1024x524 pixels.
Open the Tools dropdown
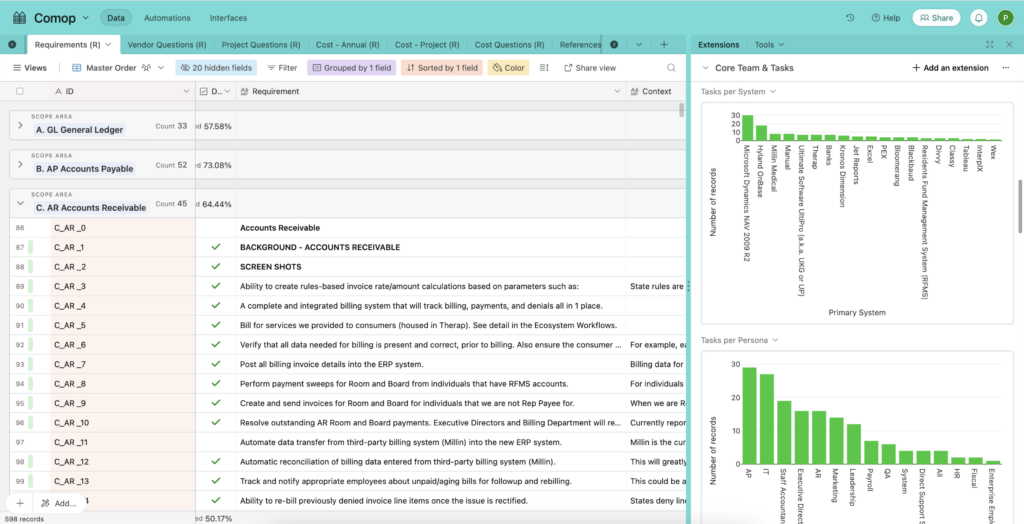[769, 44]
